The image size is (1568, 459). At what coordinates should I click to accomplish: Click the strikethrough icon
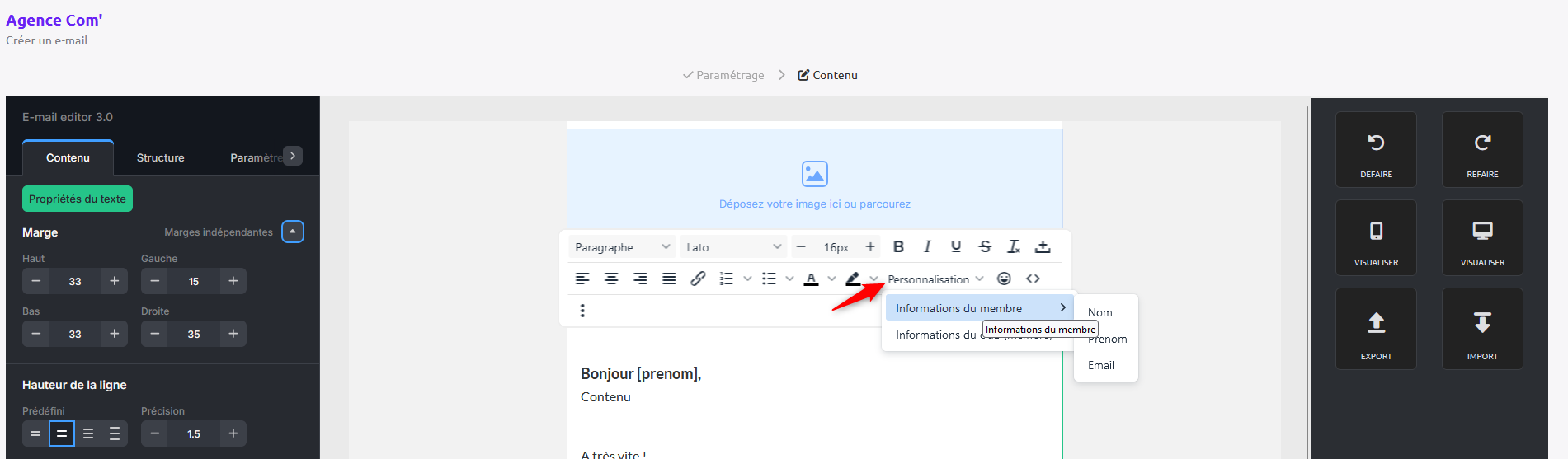click(x=985, y=246)
